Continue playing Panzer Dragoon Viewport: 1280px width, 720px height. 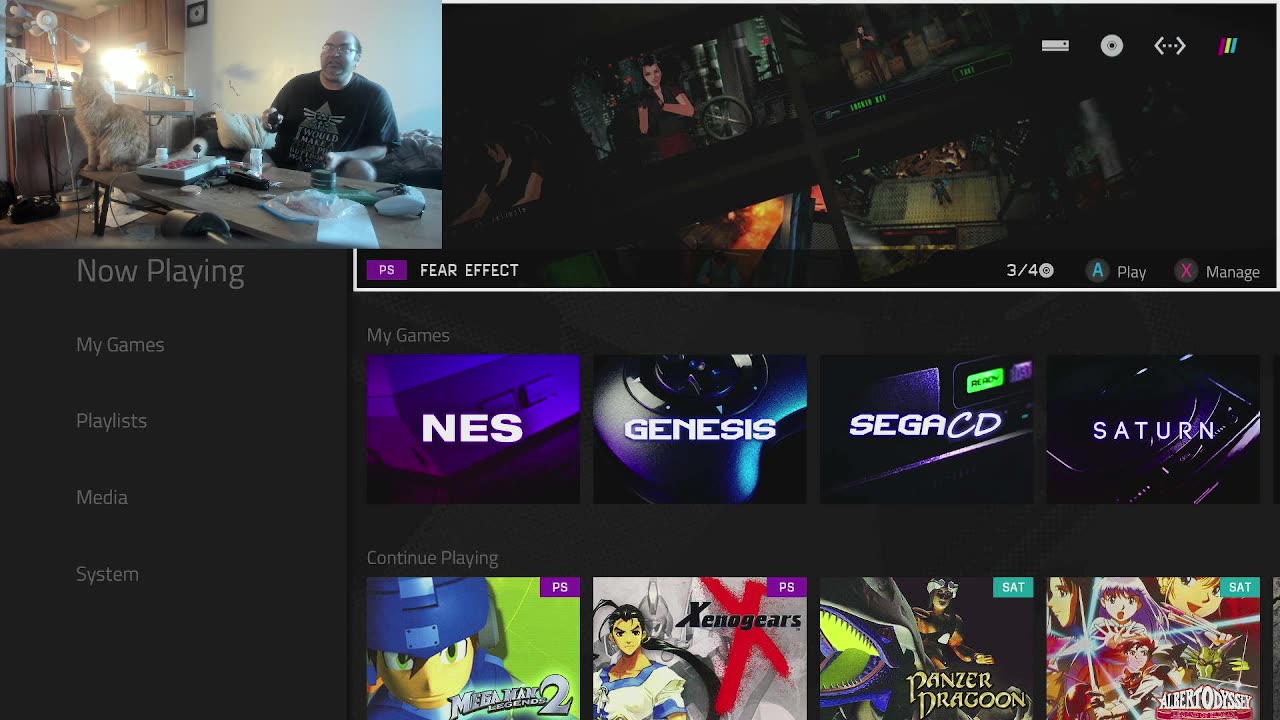click(926, 648)
